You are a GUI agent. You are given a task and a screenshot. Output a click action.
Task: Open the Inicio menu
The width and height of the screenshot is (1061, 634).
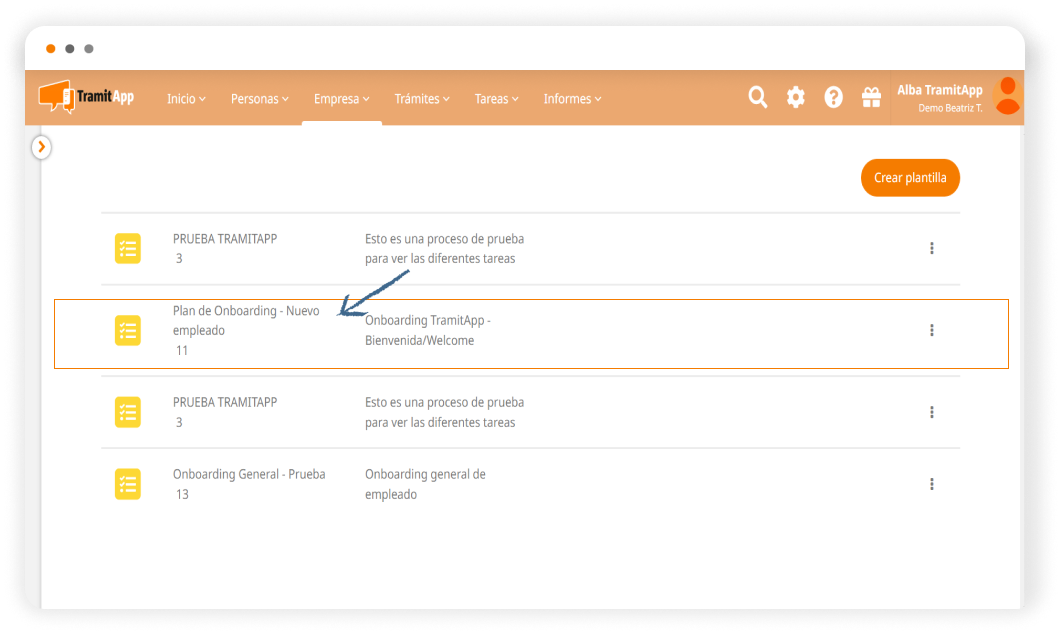(186, 99)
